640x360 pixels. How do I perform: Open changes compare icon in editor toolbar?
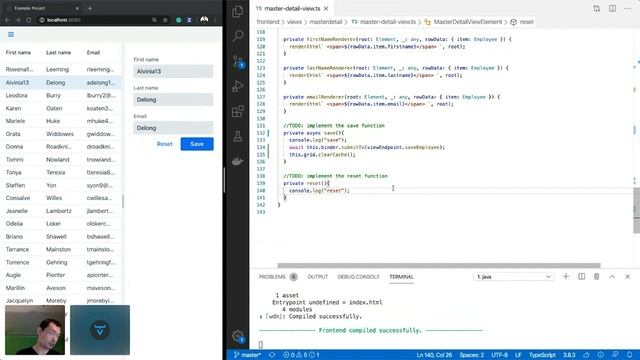[x=597, y=8]
